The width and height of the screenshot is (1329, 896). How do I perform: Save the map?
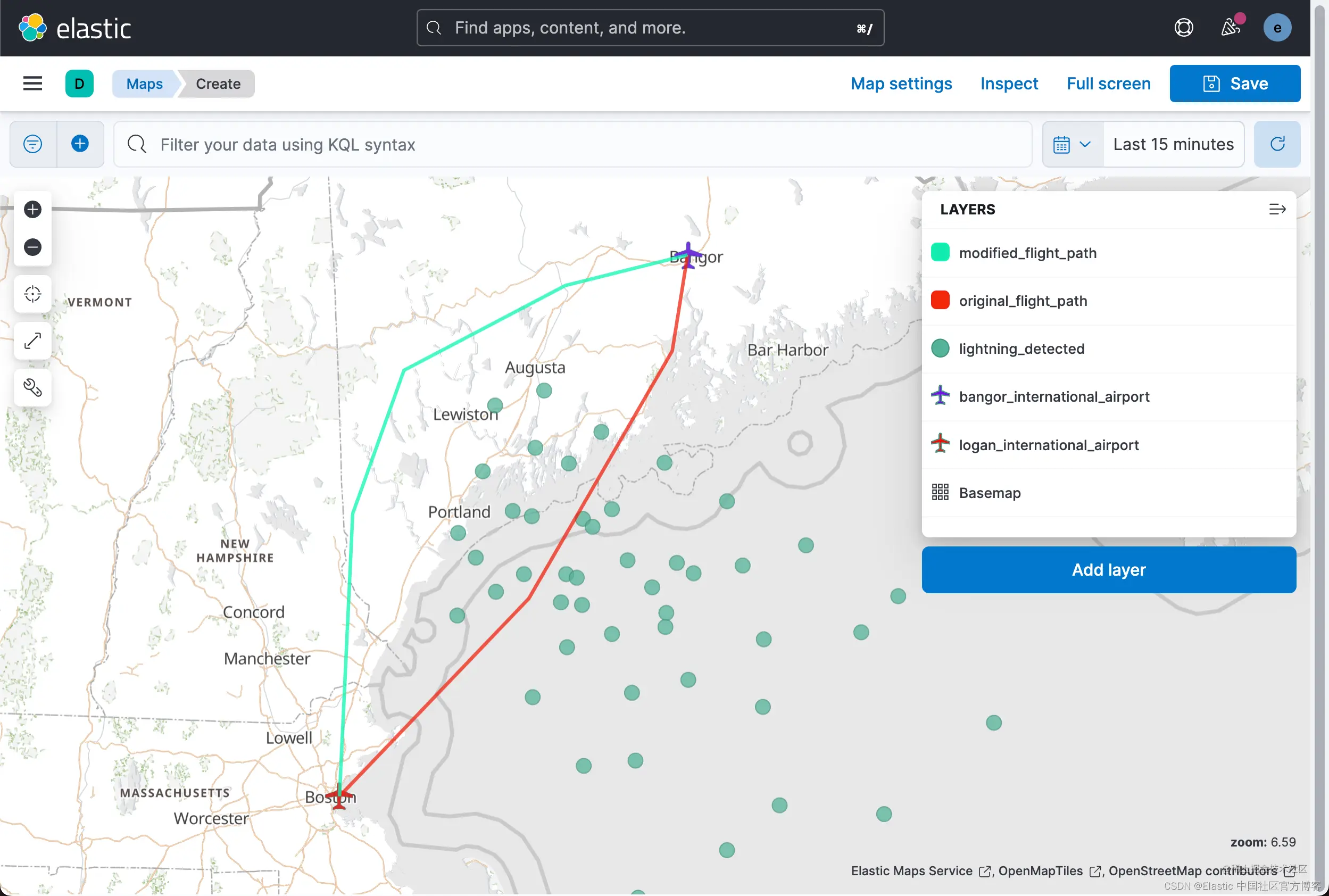1235,84
